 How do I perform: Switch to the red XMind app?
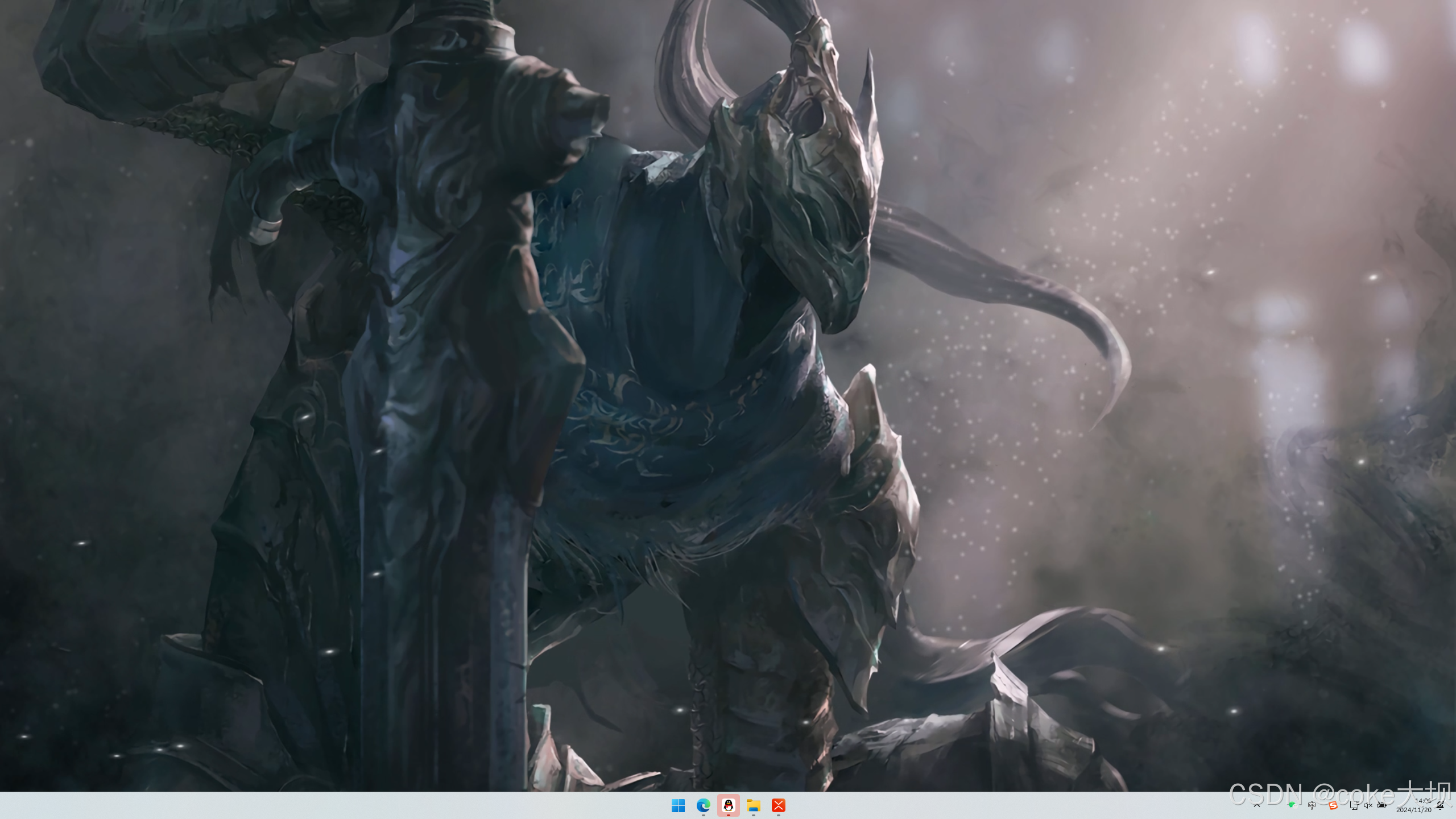point(779,805)
